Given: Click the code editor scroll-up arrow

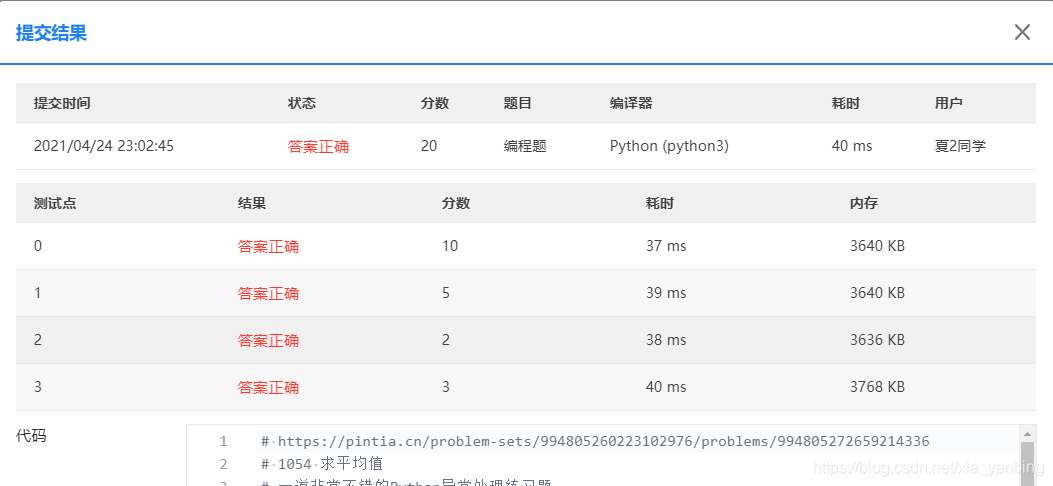Looking at the screenshot, I should 1027,433.
